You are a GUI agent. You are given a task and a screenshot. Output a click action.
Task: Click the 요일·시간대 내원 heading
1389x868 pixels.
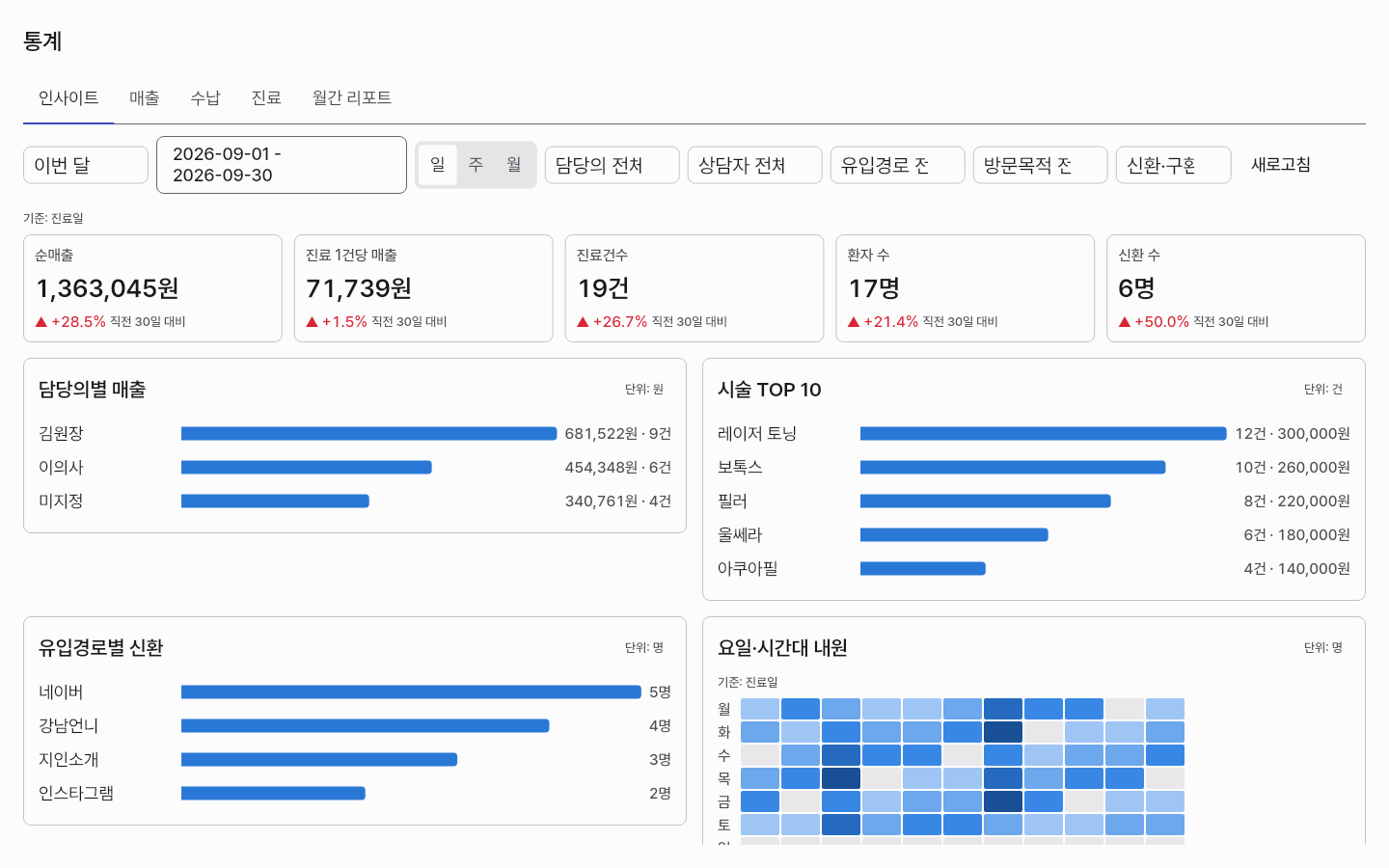[782, 648]
